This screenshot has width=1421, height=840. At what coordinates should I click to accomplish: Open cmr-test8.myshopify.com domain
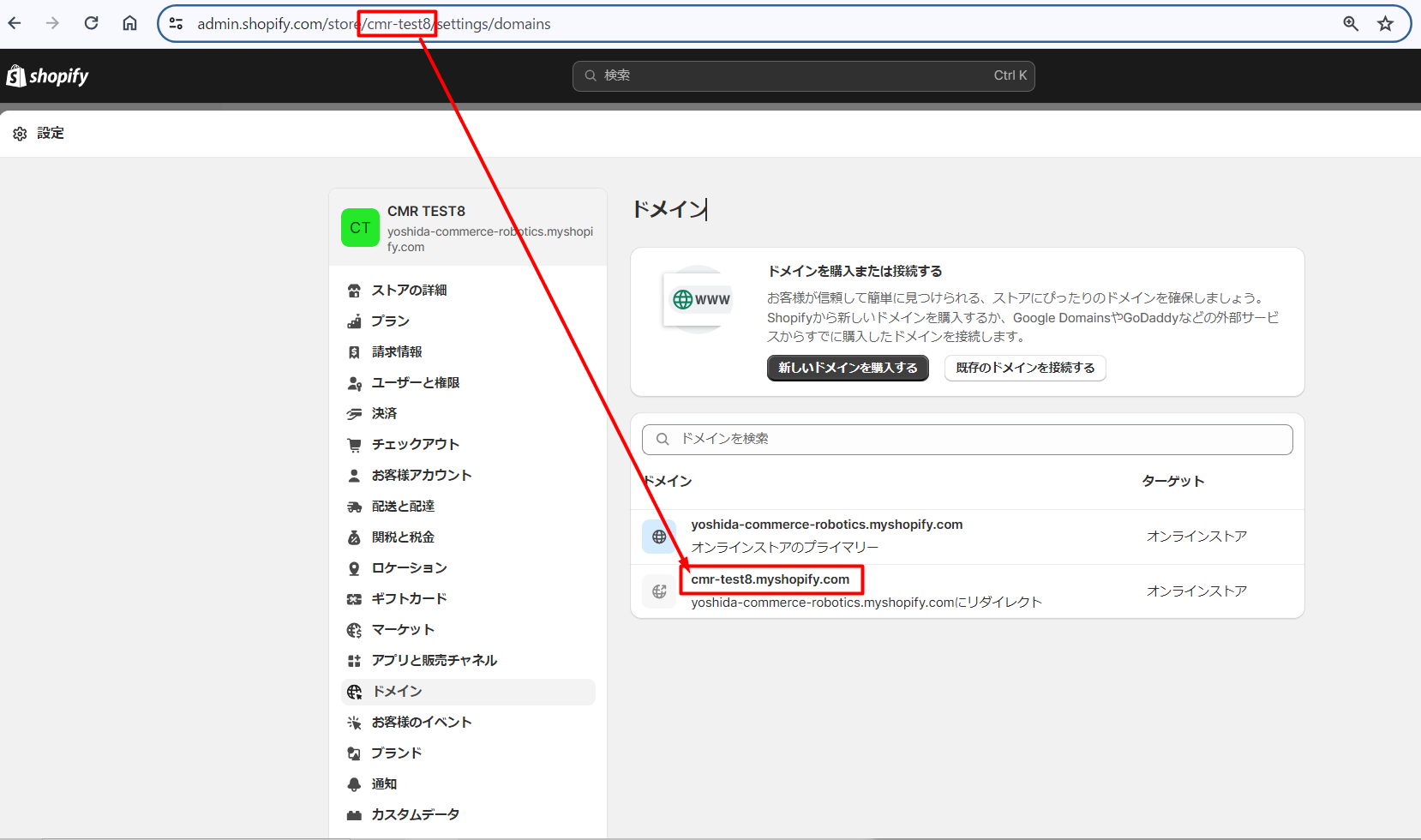click(x=770, y=579)
